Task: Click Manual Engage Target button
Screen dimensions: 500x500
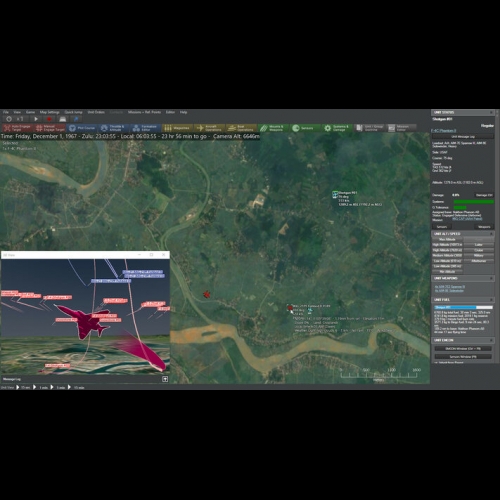Action: (x=50, y=128)
